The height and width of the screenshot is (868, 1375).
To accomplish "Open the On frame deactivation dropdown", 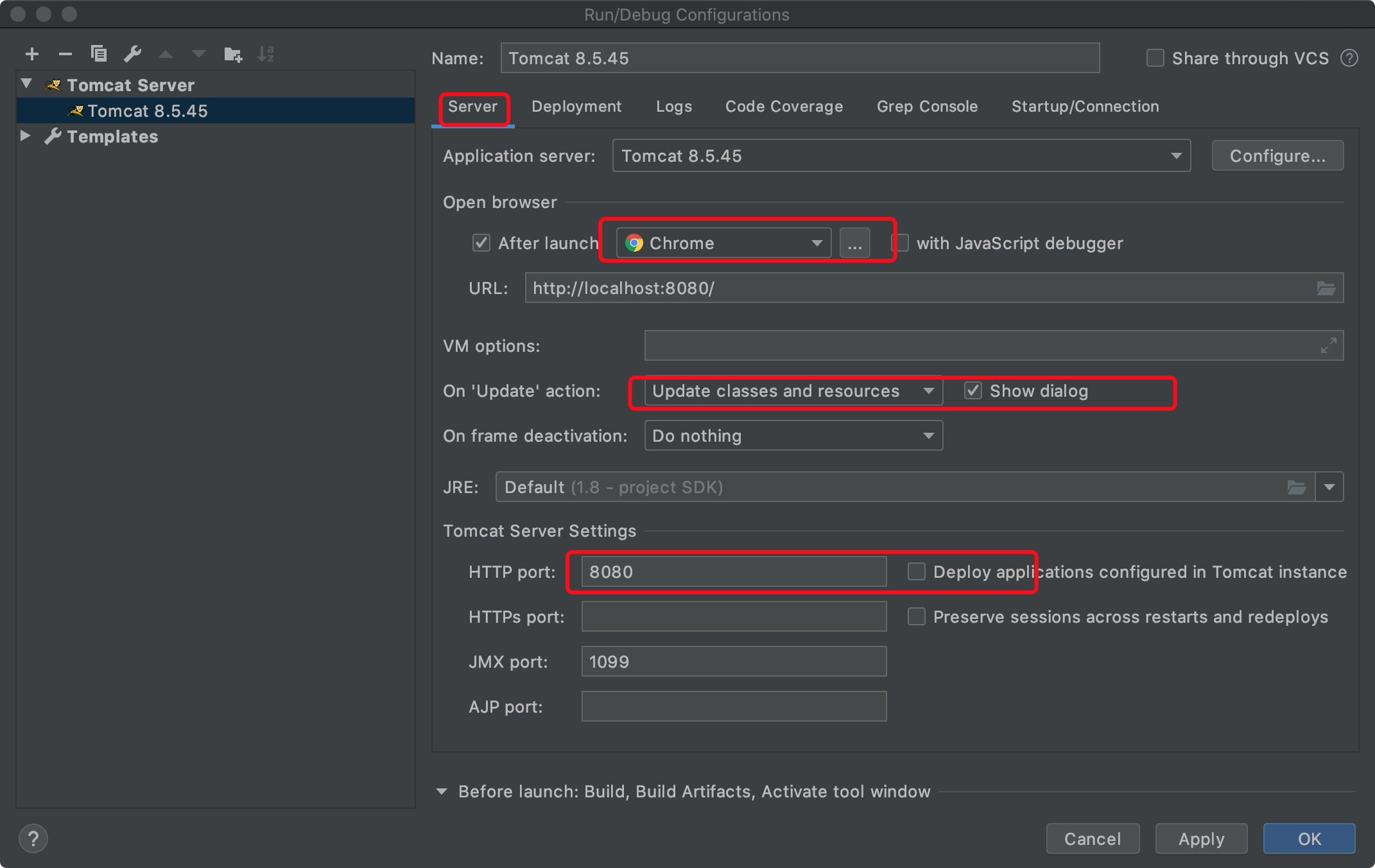I will tap(793, 435).
